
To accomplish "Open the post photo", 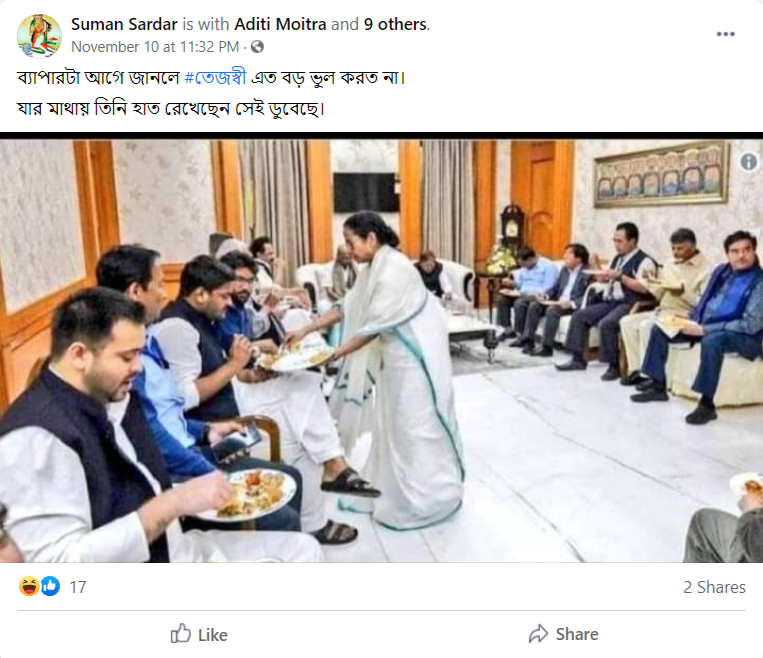I will [x=381, y=350].
